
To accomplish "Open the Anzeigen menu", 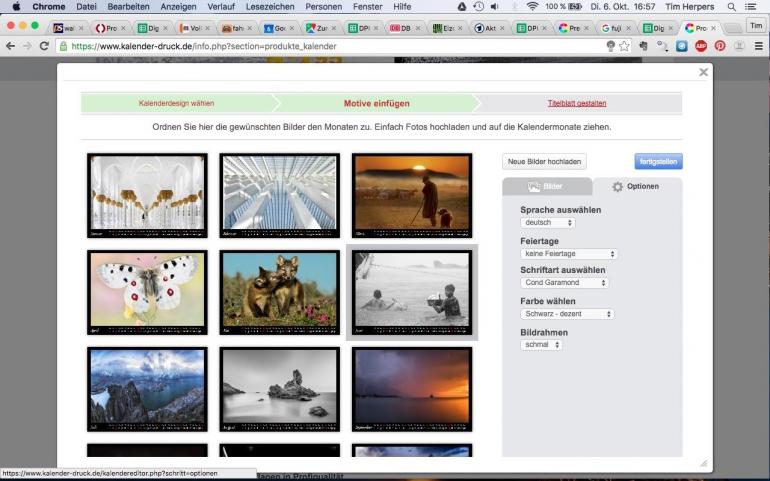I will click(x=179, y=6).
